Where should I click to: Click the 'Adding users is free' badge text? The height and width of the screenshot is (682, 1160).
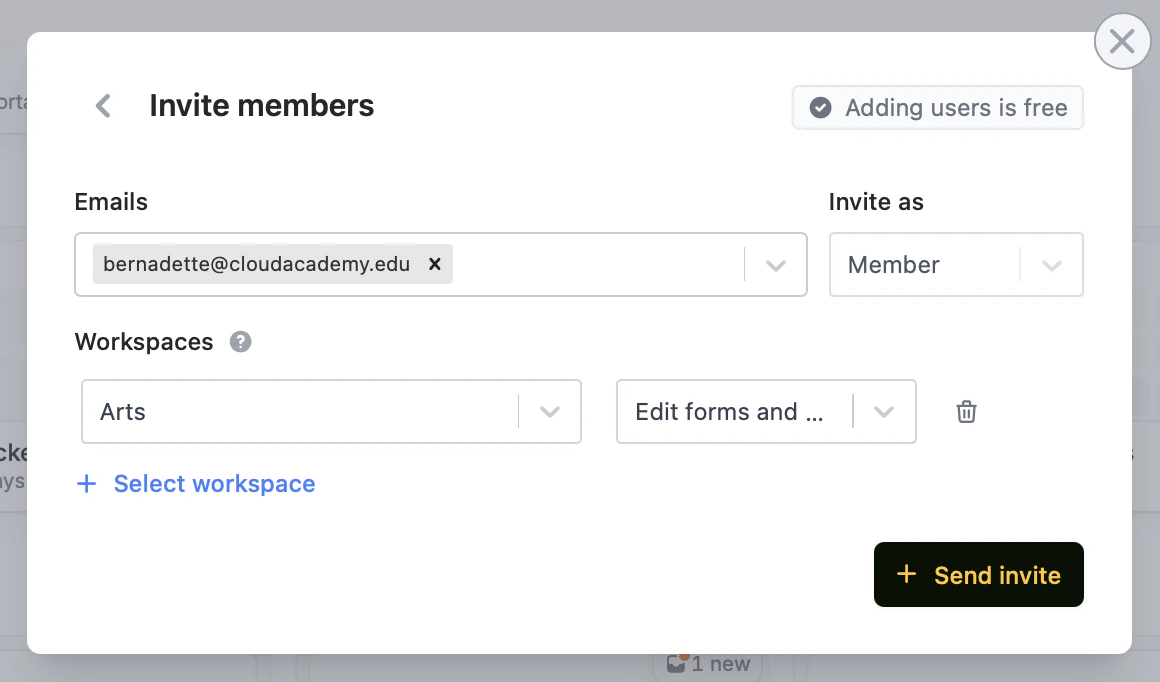pos(956,108)
